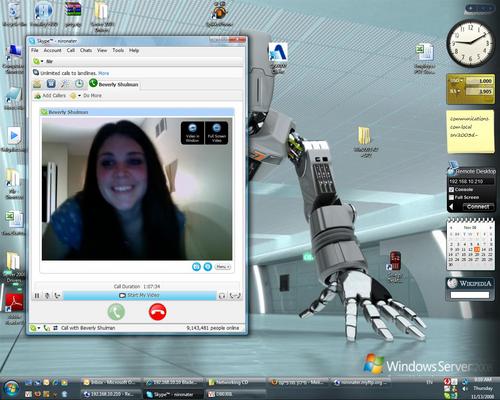Screen dimensions: 500x400
Task: Click the first blue round button under the video
Action: tap(196, 267)
